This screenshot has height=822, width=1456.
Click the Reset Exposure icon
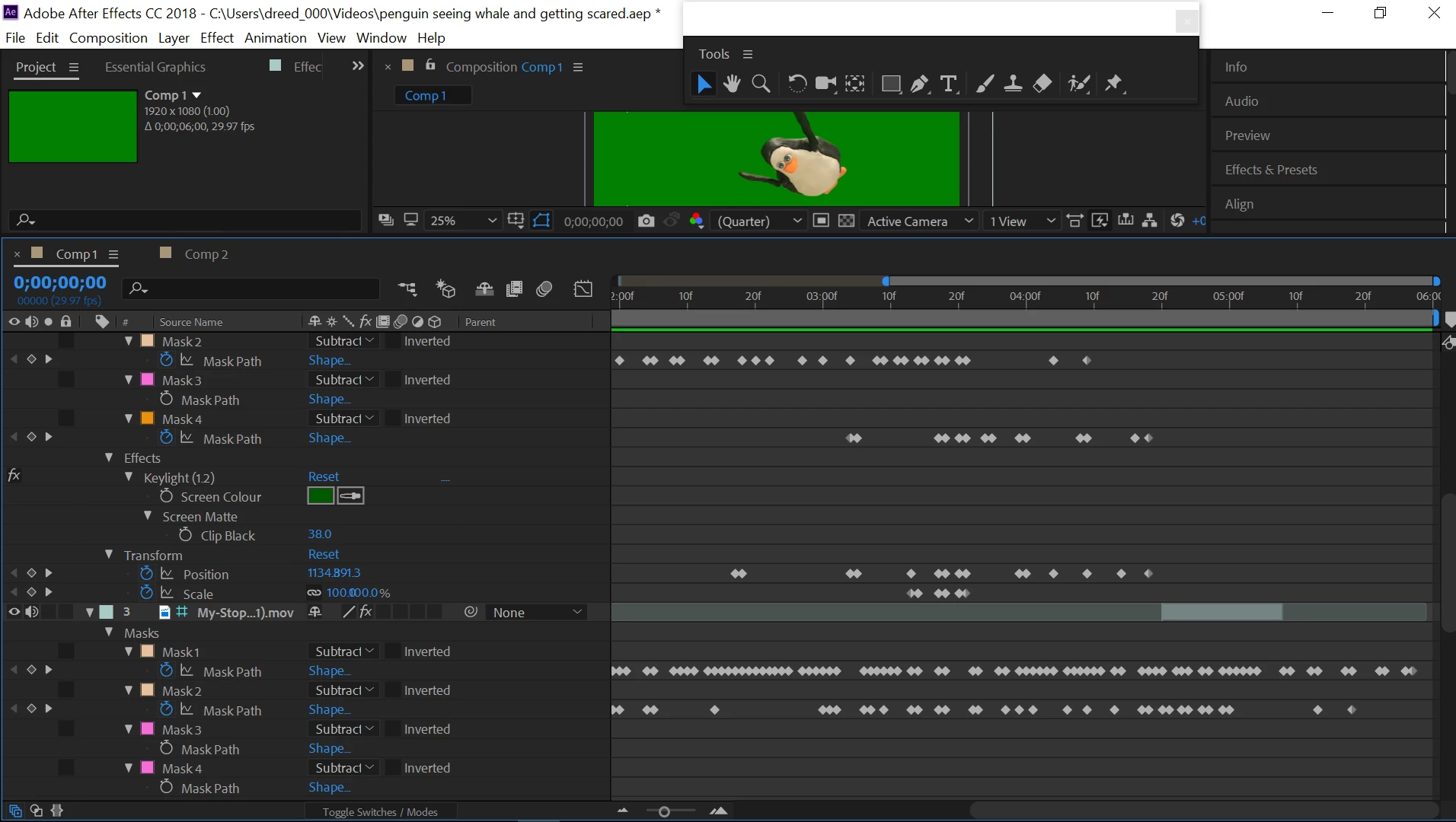click(x=1177, y=221)
